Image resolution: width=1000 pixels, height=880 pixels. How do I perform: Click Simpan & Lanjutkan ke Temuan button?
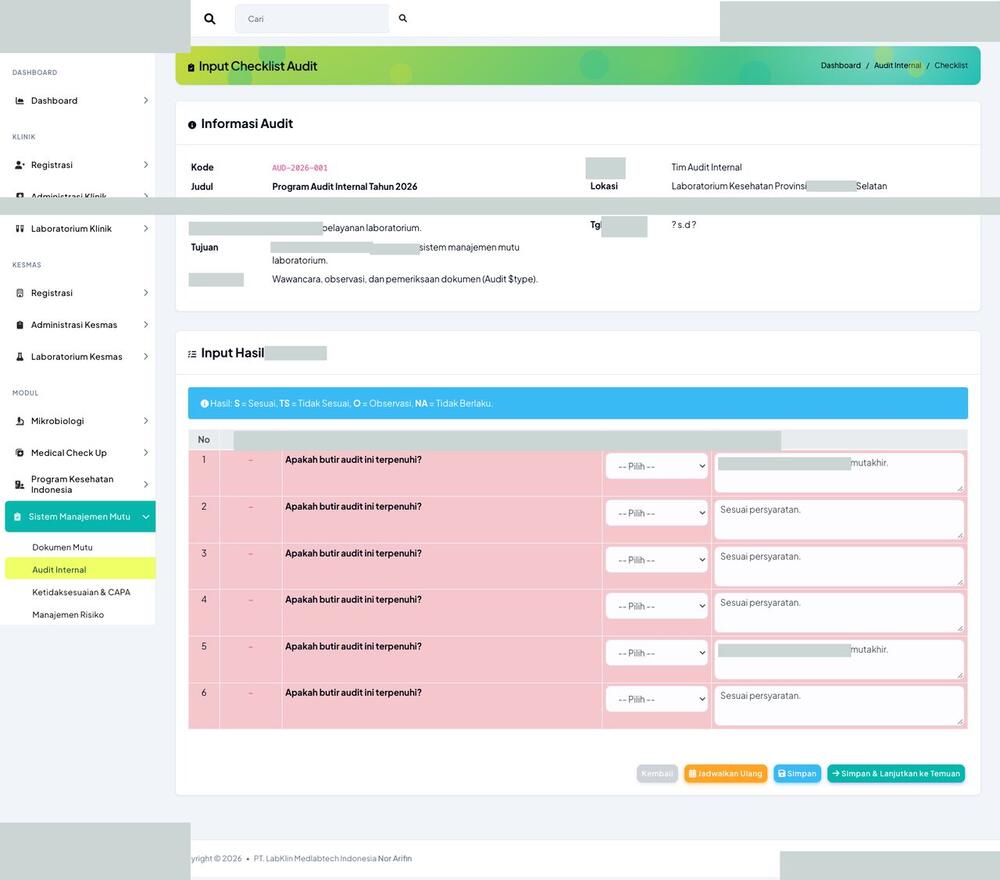(x=896, y=774)
